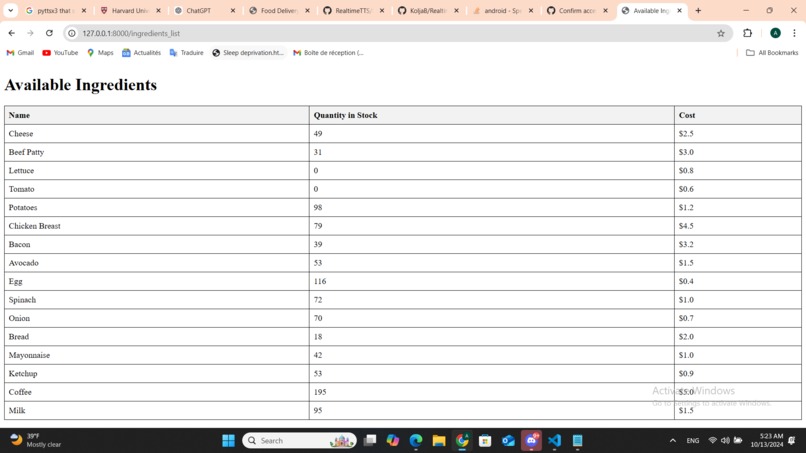Open File Explorer from the taskbar
This screenshot has width=806, height=453.
[x=438, y=441]
